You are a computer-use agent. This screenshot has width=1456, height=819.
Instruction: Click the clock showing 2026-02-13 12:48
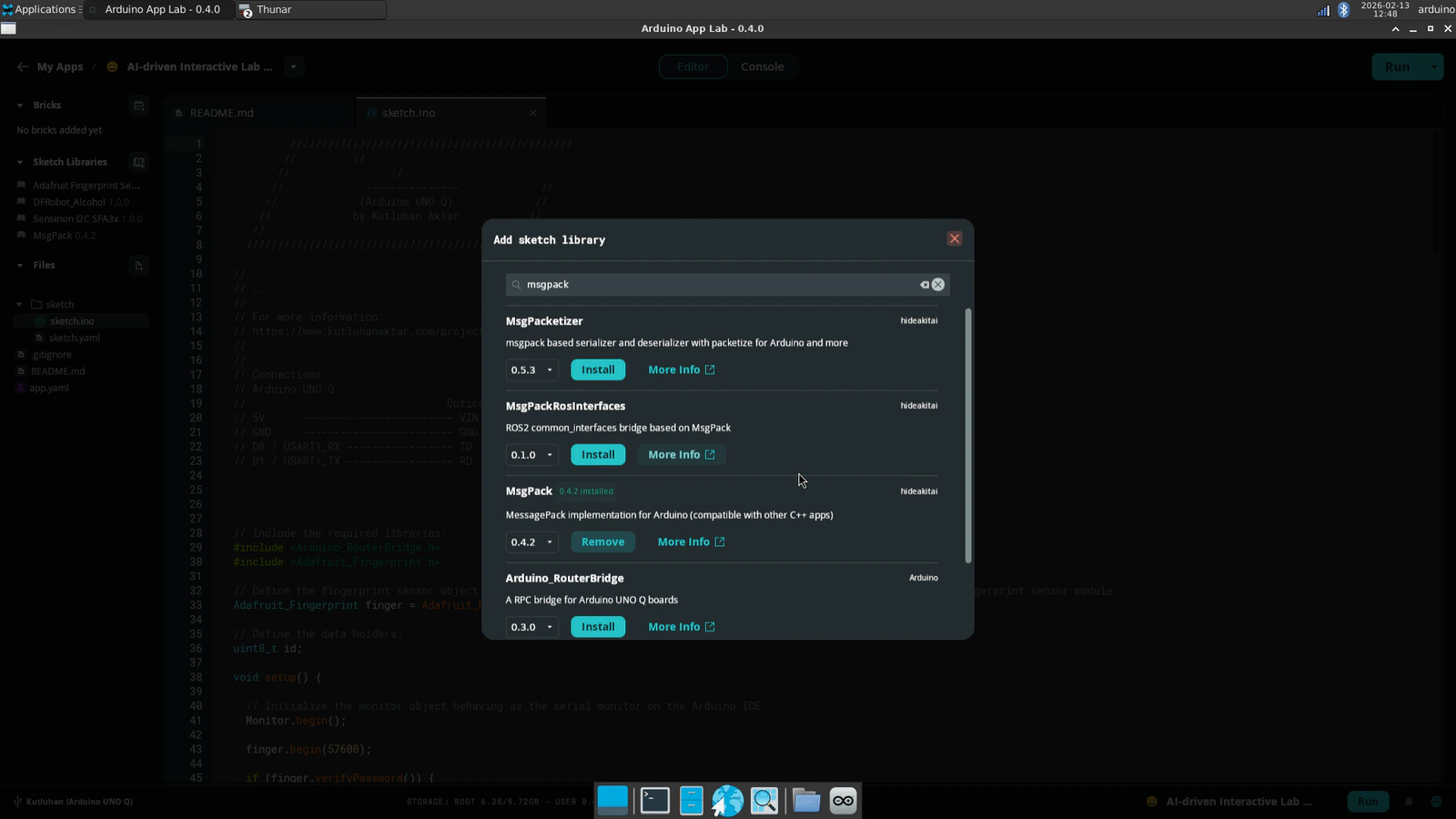(x=1385, y=9)
